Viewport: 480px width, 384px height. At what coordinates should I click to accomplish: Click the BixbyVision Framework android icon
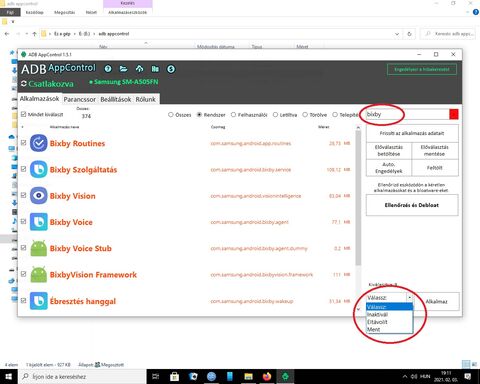pyautogui.click(x=39, y=275)
